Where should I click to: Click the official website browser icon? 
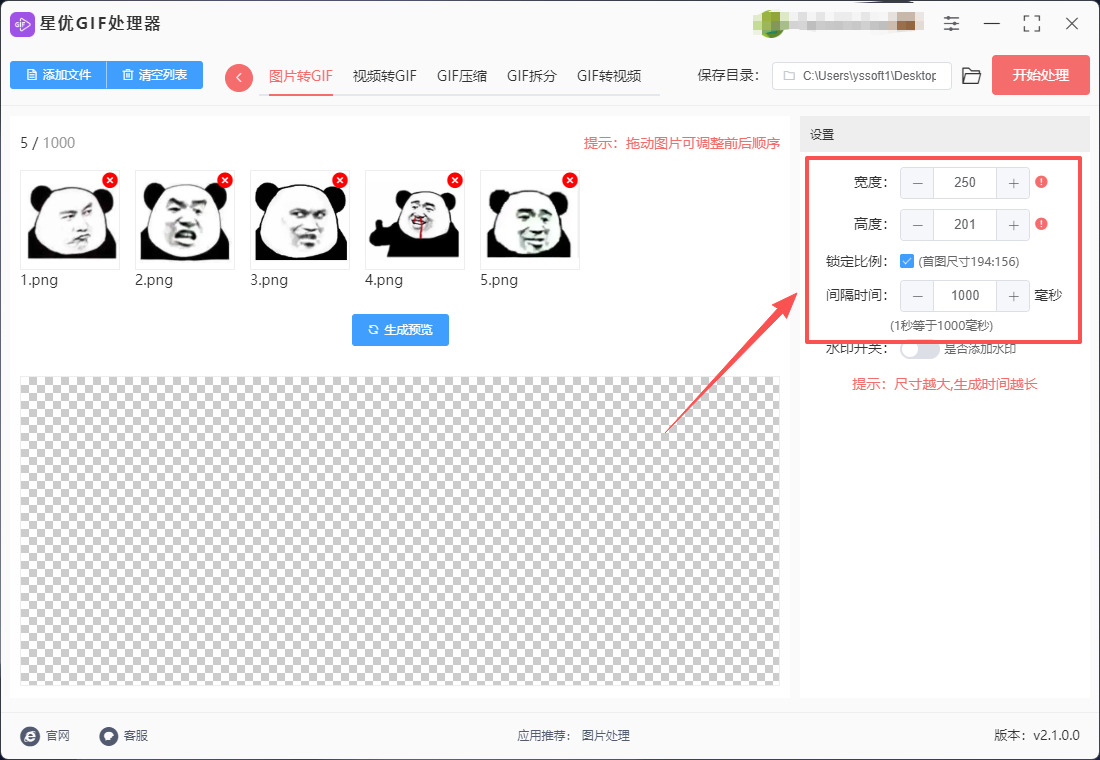click(30, 735)
